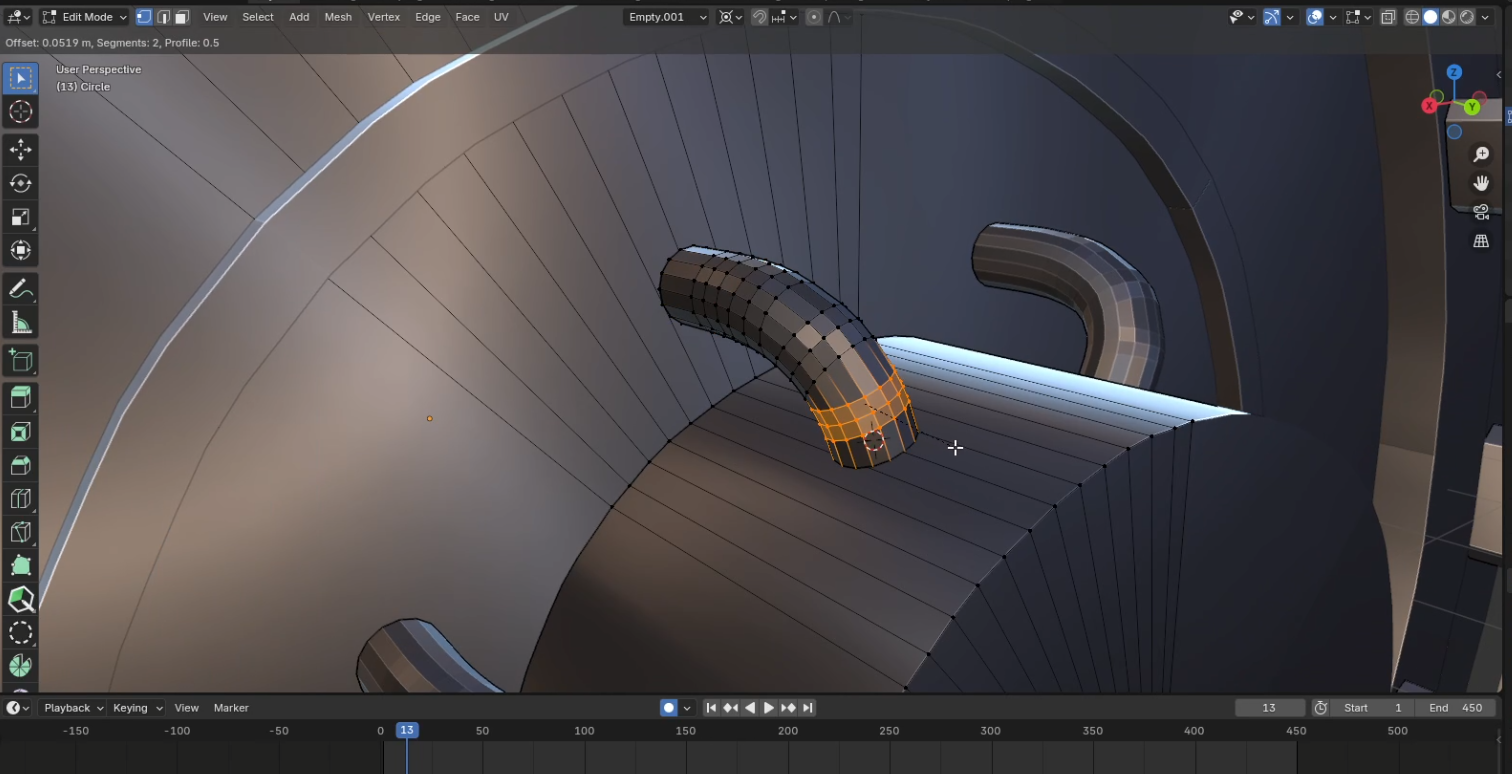The width and height of the screenshot is (1512, 774).
Task: Select the Move tool
Action: coord(20,150)
